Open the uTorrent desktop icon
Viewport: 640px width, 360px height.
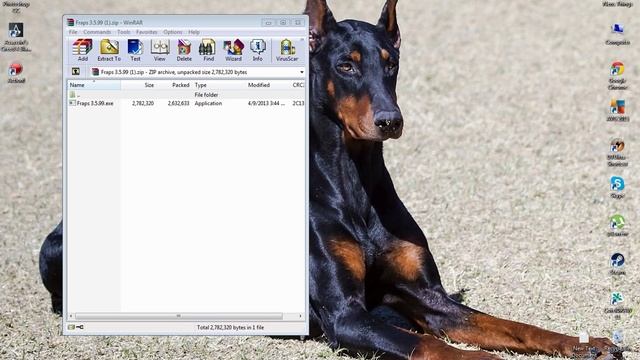[x=617, y=226]
